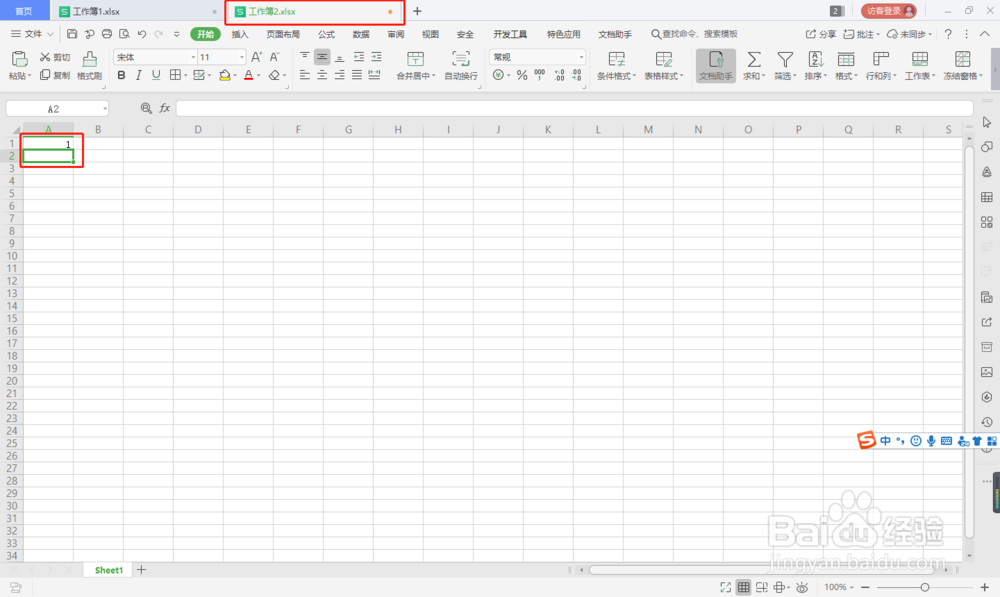Switch to the Insert (插入) ribbon tab

(240, 34)
